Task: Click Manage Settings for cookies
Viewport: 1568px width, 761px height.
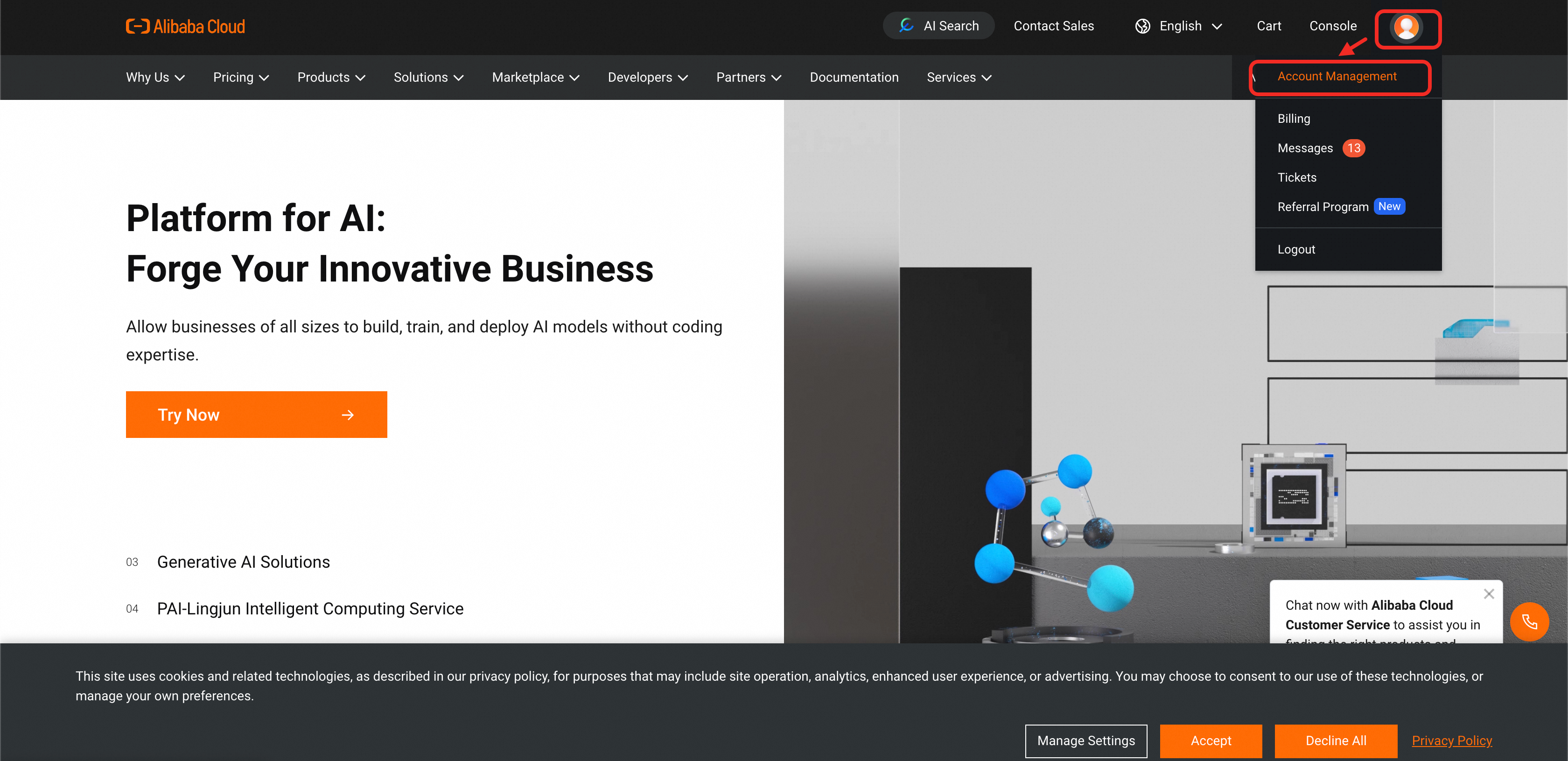Action: [1085, 741]
